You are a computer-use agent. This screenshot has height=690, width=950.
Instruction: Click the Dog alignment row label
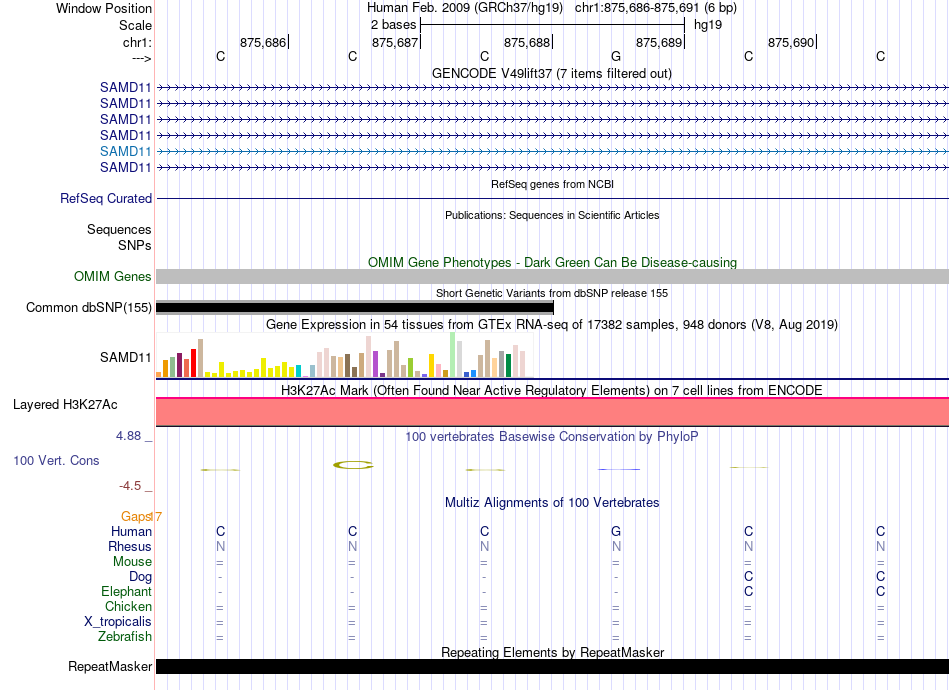140,577
